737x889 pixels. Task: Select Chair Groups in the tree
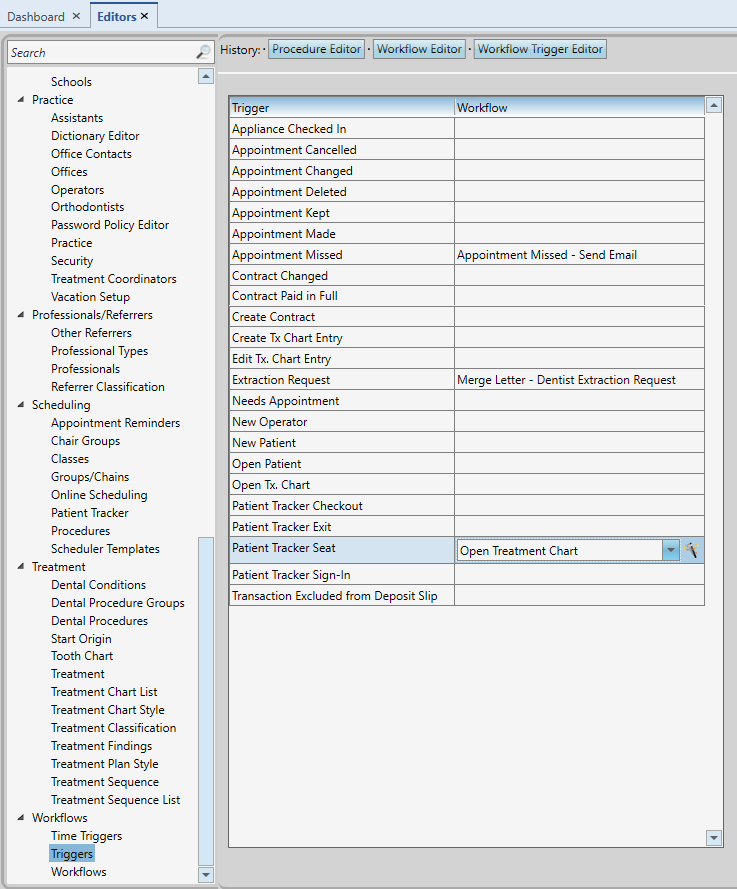[86, 441]
